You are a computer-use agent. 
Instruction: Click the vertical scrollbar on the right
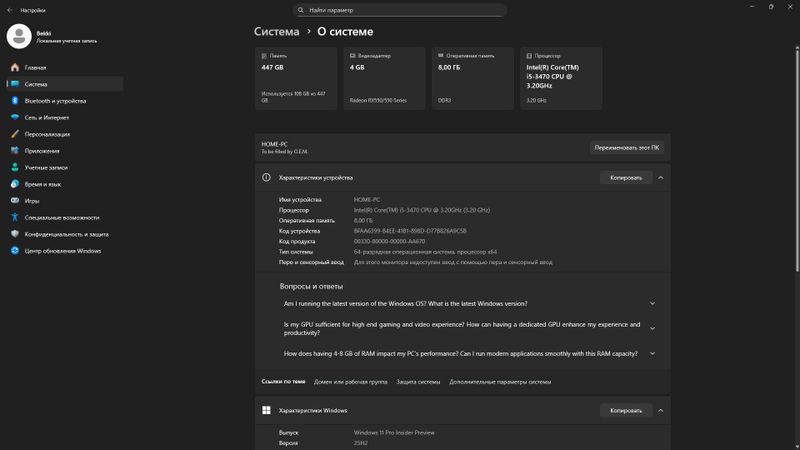(797, 159)
